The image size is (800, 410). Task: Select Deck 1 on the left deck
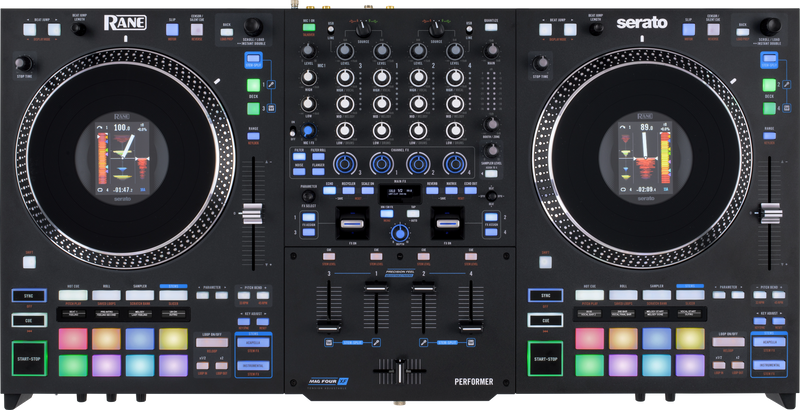tap(254, 85)
